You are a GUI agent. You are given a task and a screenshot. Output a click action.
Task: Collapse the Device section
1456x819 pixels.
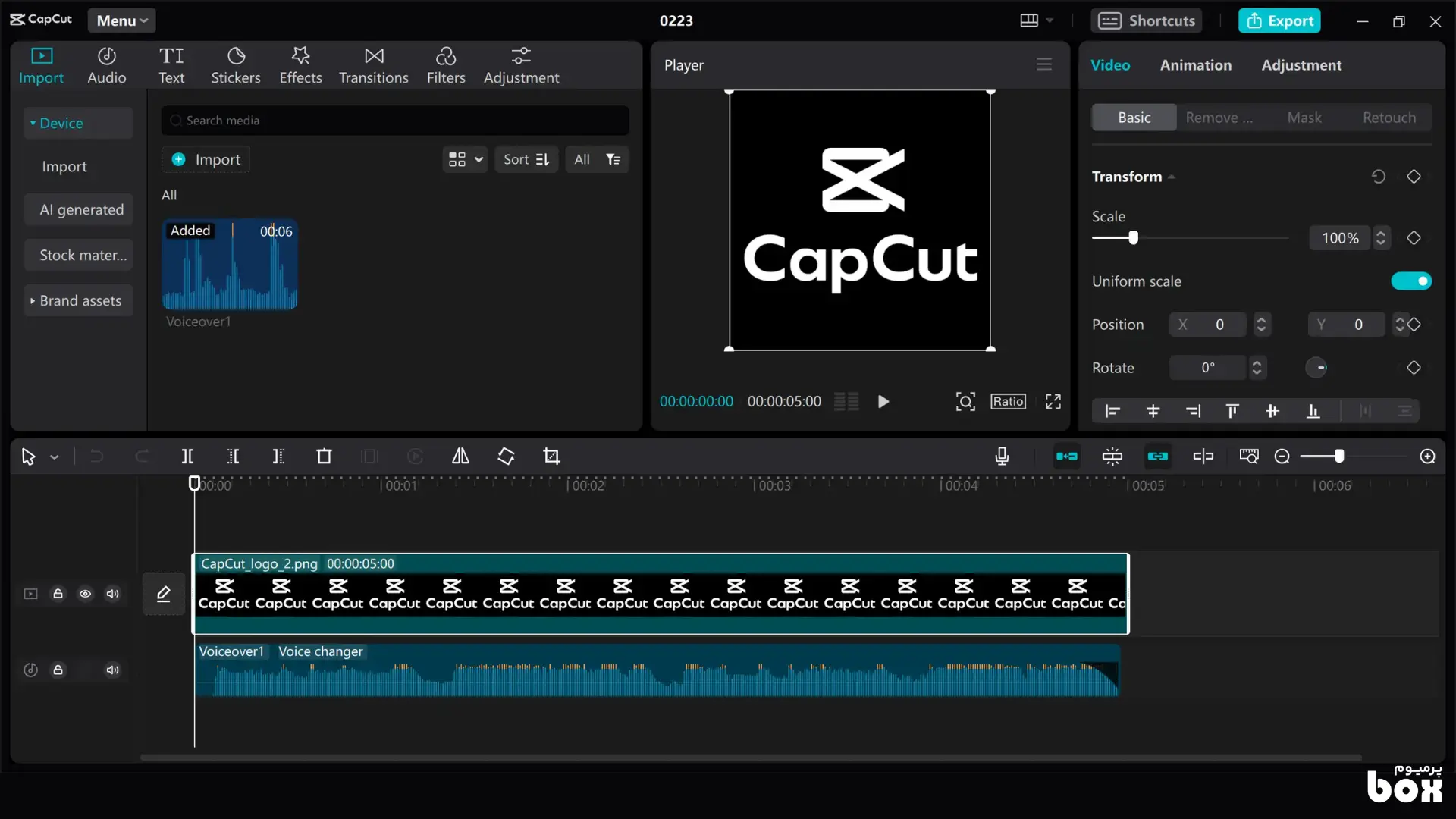[x=78, y=123]
